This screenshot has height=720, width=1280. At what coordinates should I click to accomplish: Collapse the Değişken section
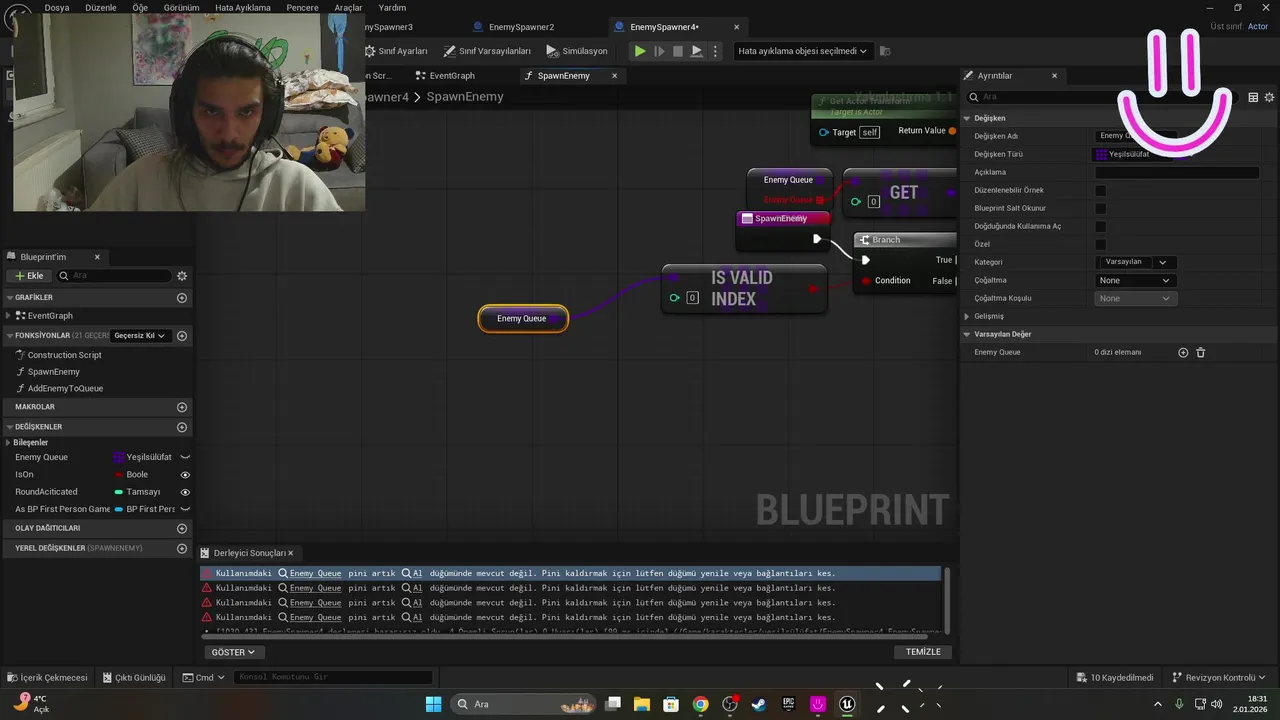click(967, 118)
